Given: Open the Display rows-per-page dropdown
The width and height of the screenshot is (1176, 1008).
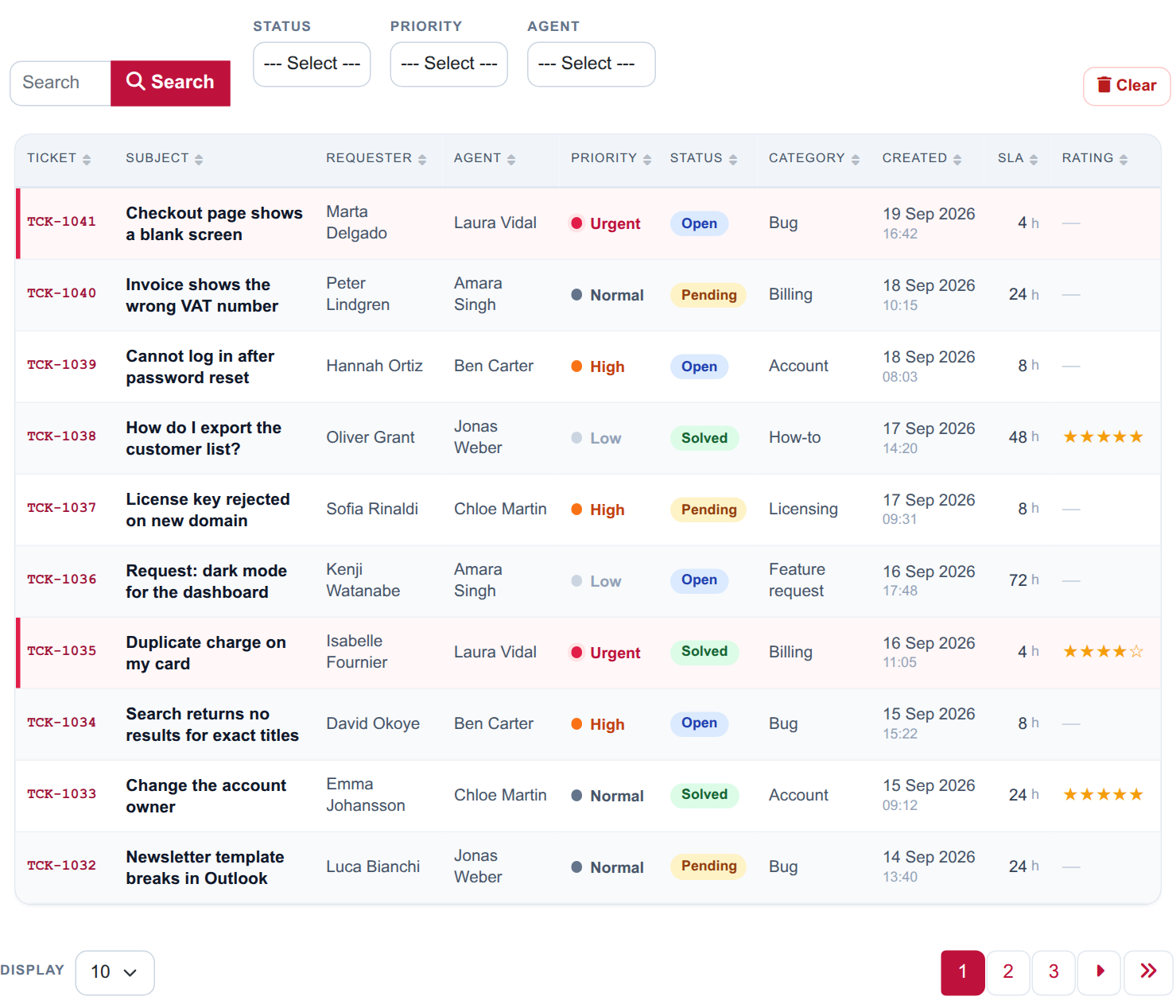Looking at the screenshot, I should tap(115, 972).
